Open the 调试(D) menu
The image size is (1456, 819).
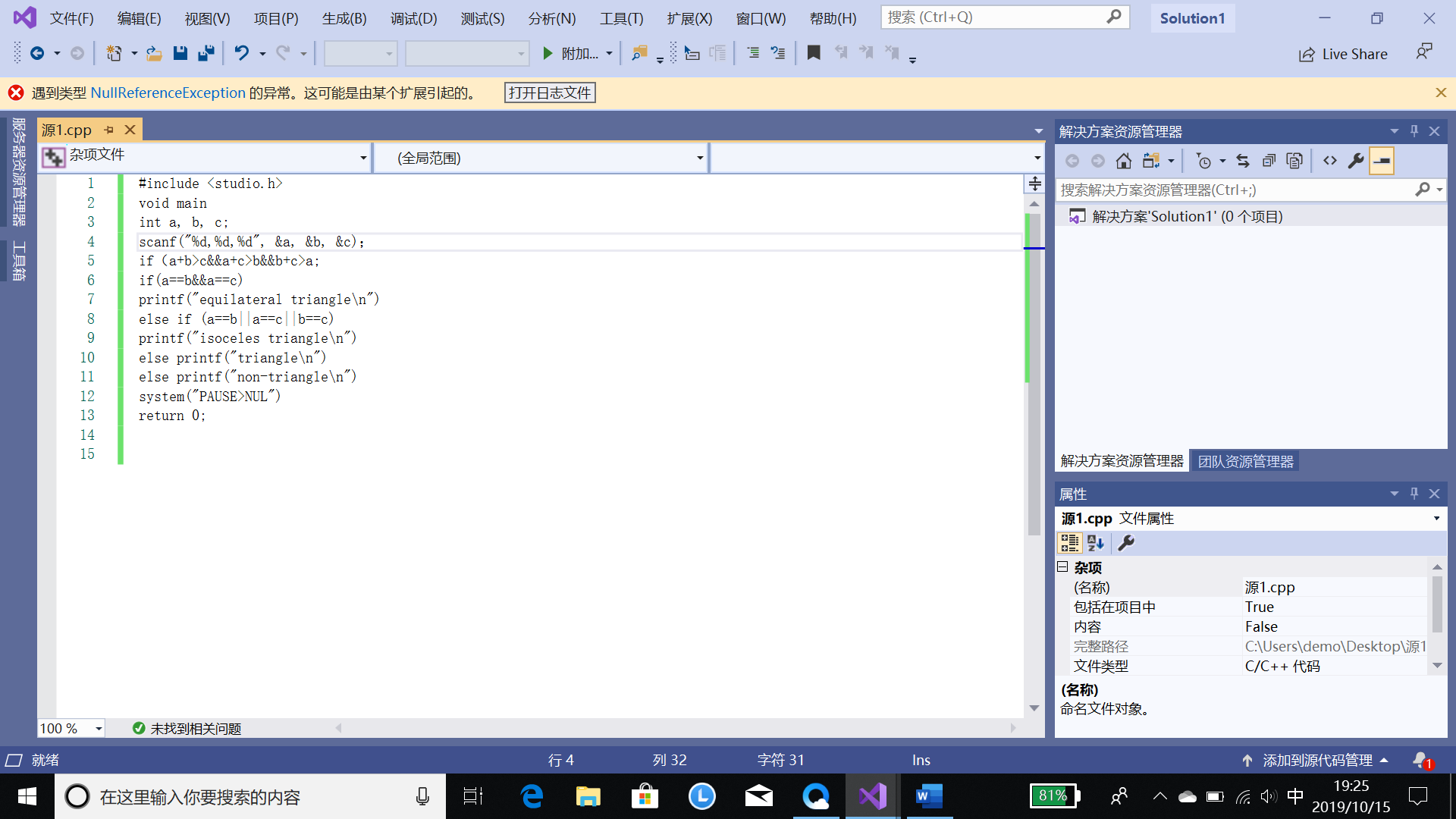pos(413,18)
